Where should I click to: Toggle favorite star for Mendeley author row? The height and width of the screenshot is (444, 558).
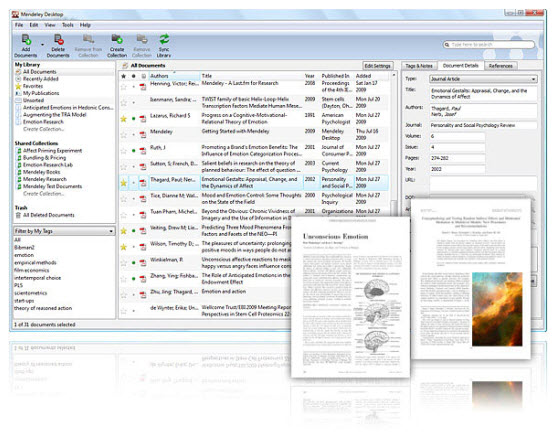[x=123, y=135]
